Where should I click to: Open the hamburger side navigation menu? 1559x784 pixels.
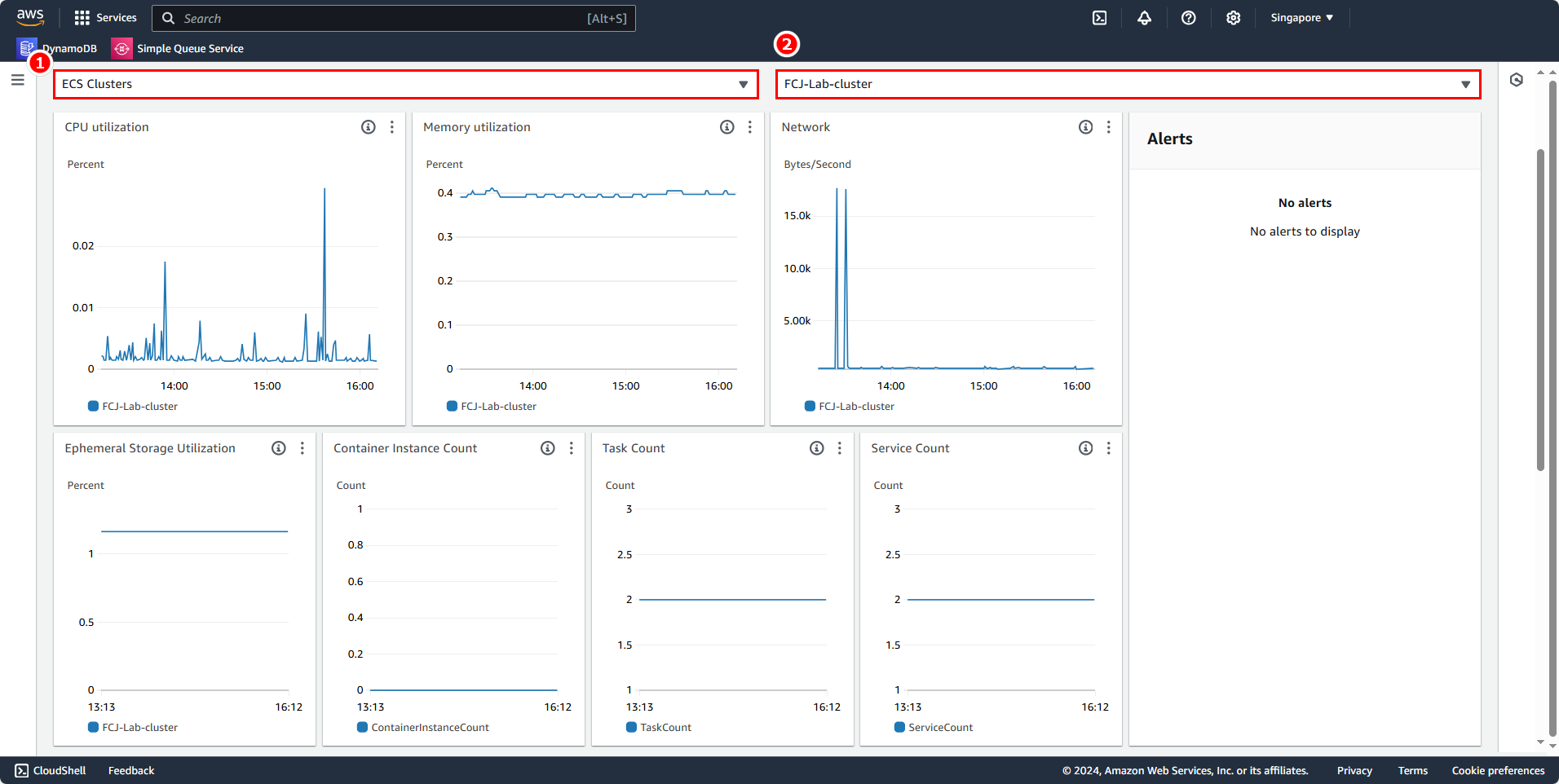coord(17,80)
